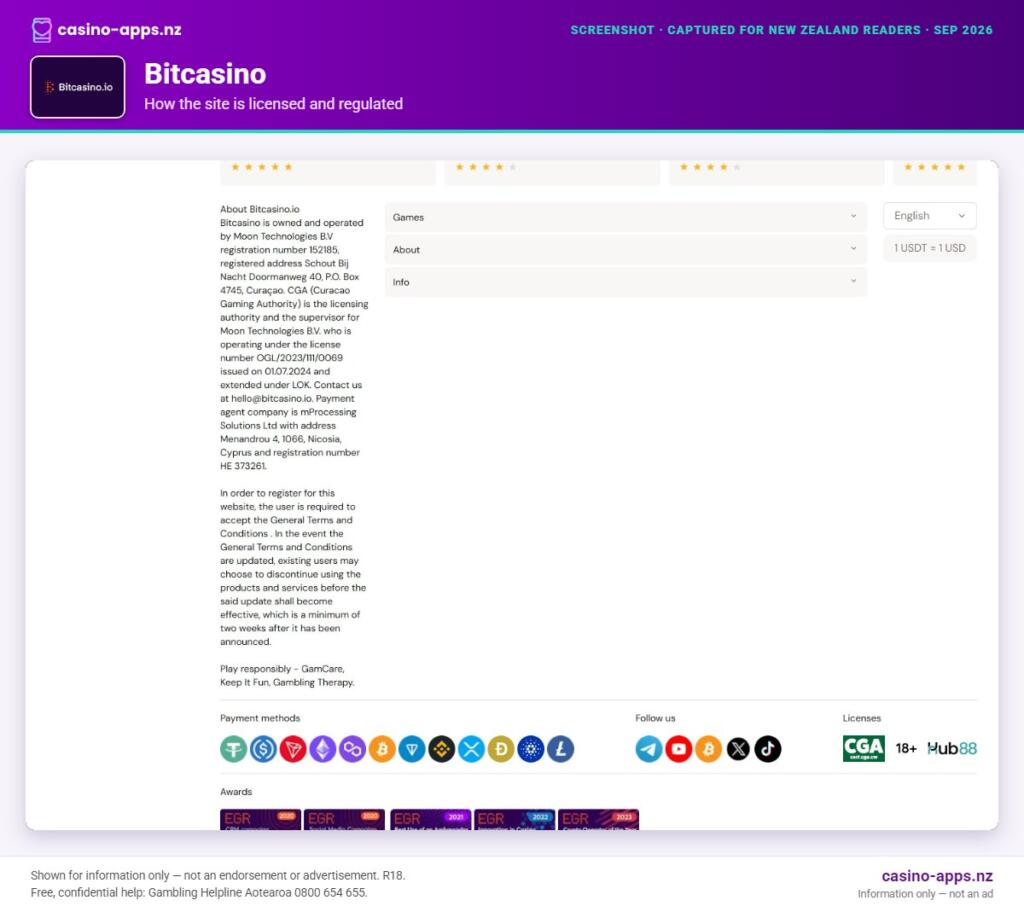Viewport: 1024px width, 912px height.
Task: Select the dark blue Cardano payment icon
Action: 530,749
